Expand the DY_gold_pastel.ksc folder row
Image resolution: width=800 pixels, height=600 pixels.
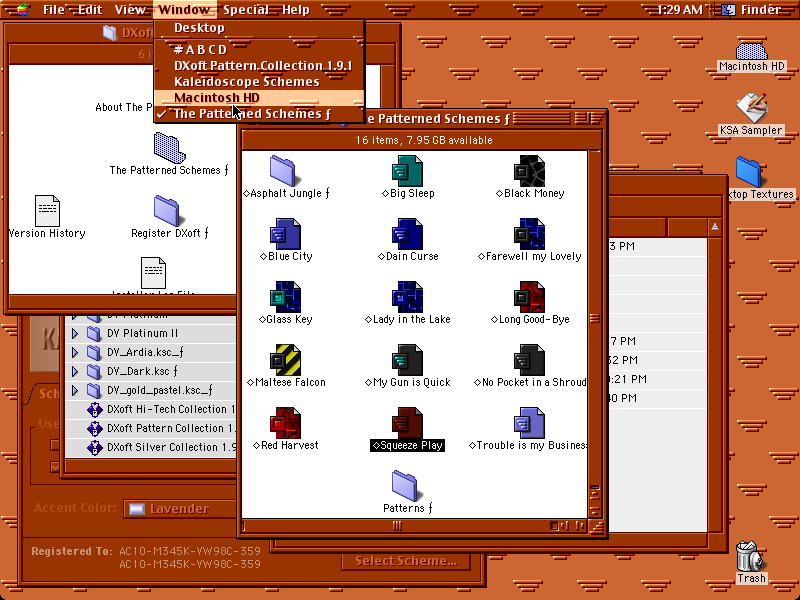pyautogui.click(x=74, y=390)
